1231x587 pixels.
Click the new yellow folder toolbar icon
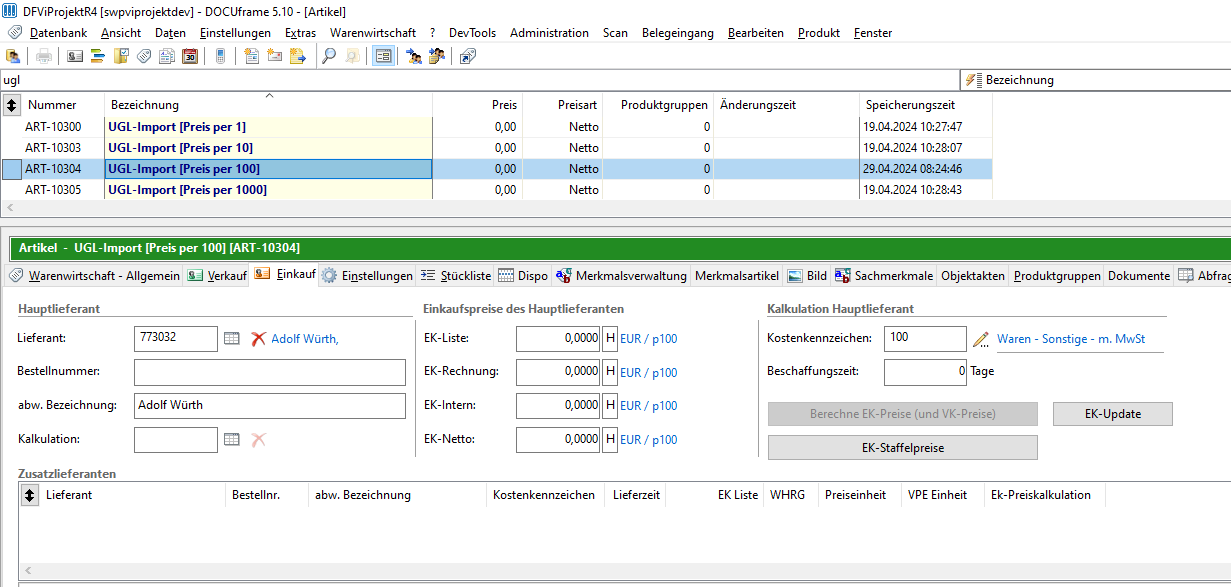[x=297, y=56]
